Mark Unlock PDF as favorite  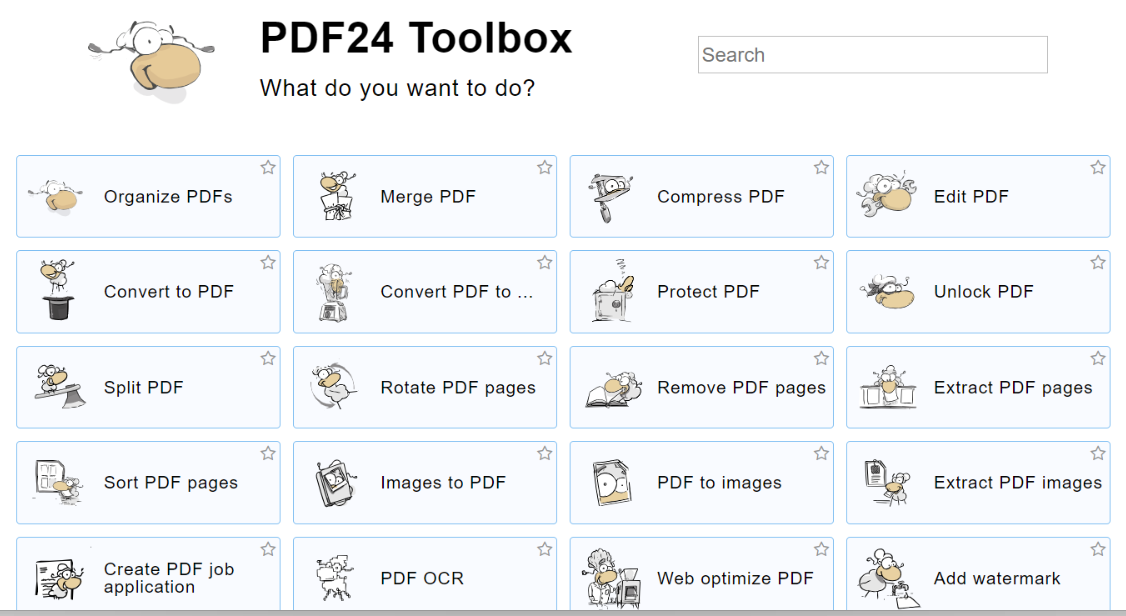[1098, 262]
